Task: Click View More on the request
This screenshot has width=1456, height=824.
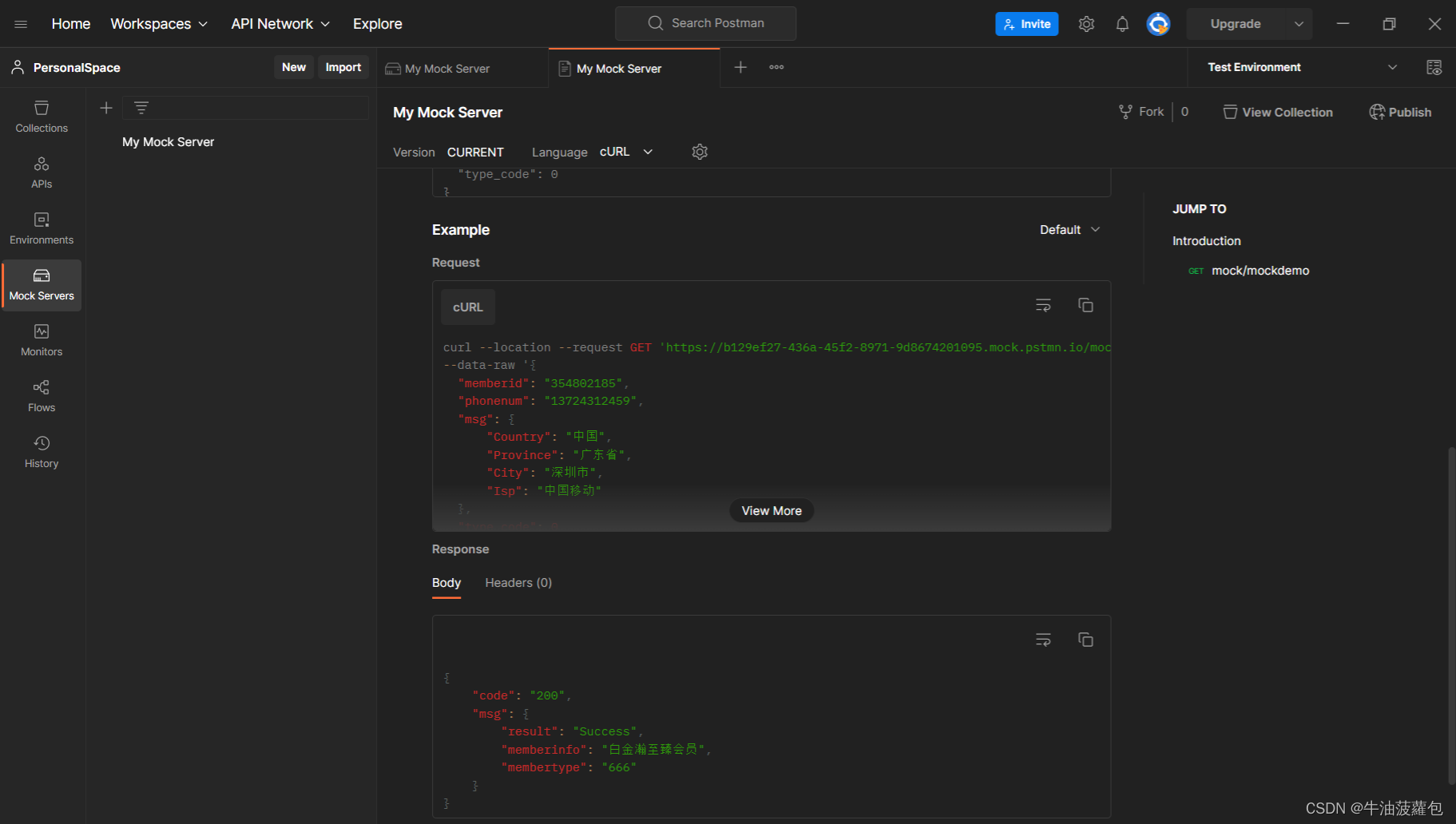Action: (x=772, y=511)
